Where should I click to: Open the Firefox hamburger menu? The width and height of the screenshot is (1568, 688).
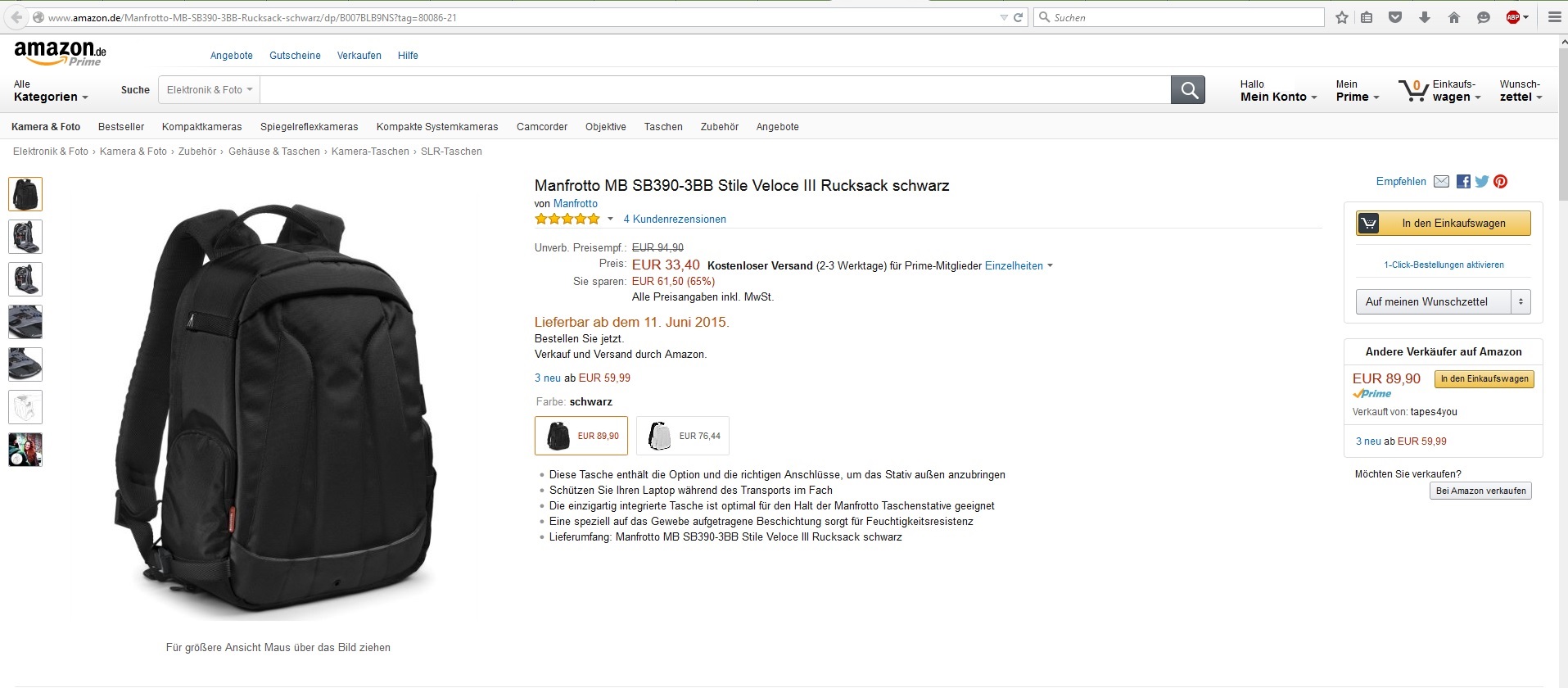pyautogui.click(x=1554, y=17)
